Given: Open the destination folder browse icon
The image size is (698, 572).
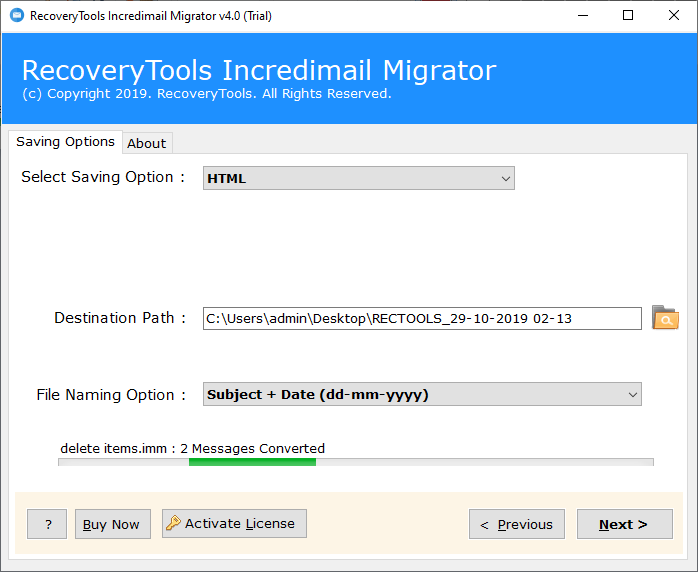Looking at the screenshot, I should [665, 318].
